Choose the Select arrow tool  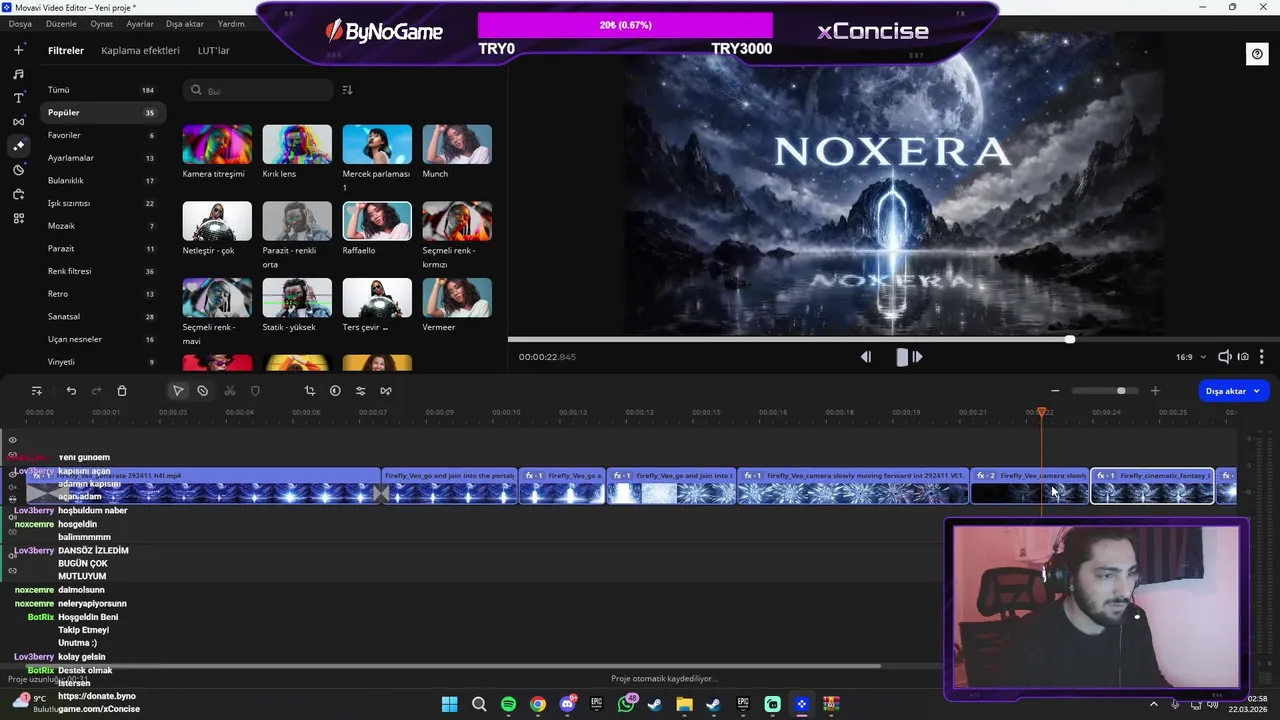coord(178,391)
